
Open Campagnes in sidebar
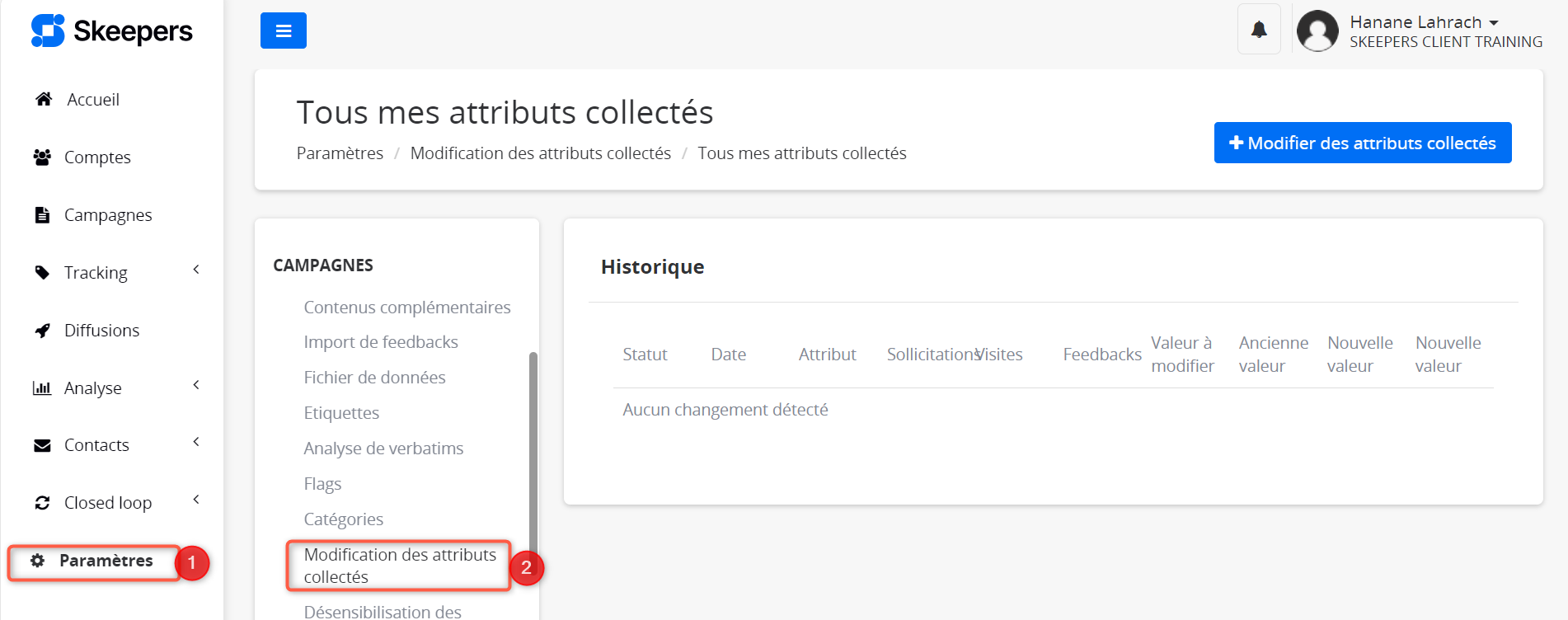108,214
